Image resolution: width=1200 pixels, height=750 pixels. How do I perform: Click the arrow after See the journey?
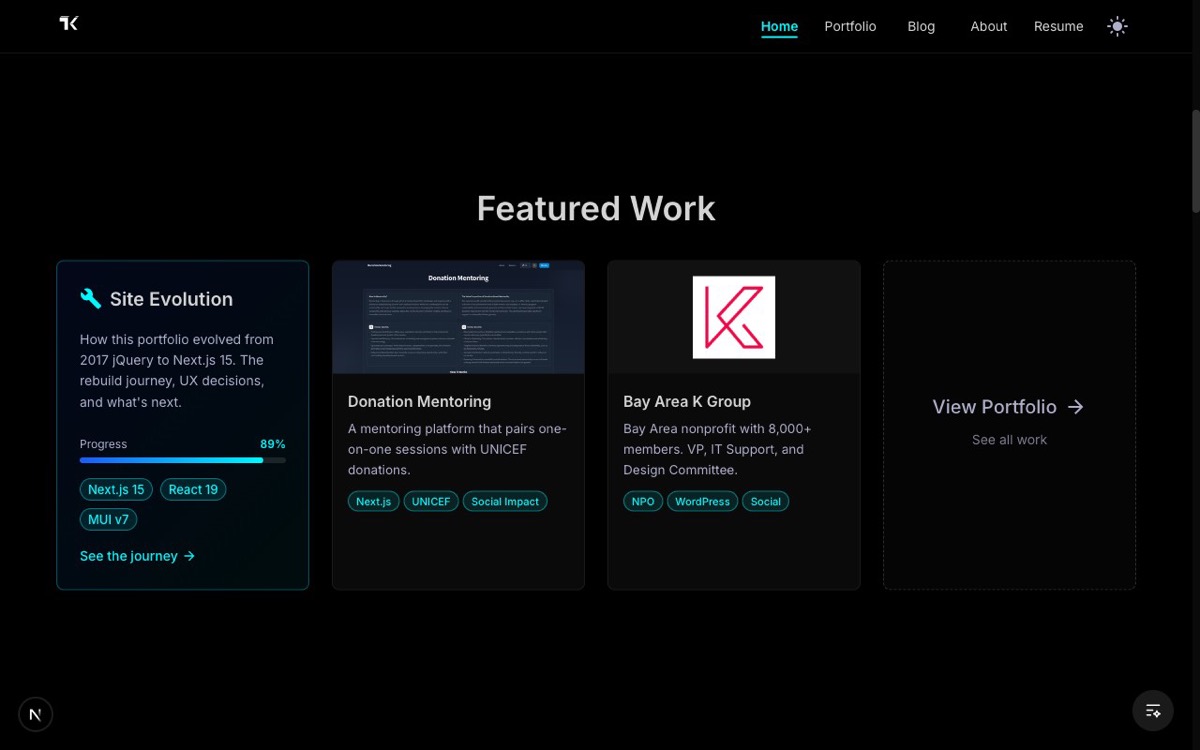189,556
